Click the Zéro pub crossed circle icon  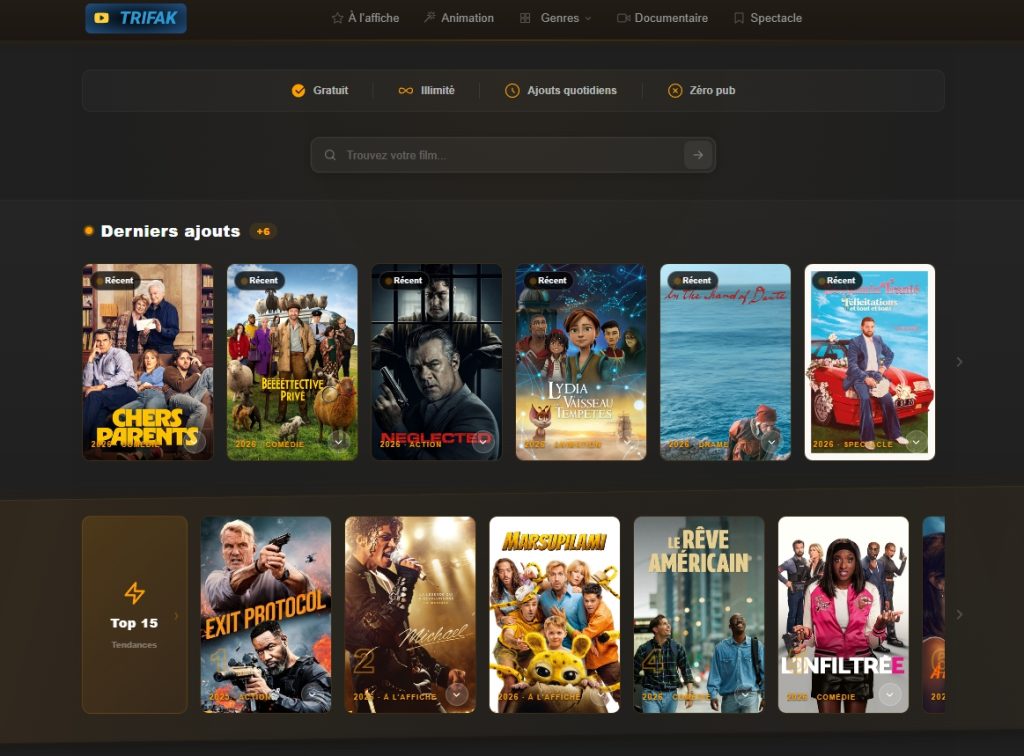tap(675, 91)
